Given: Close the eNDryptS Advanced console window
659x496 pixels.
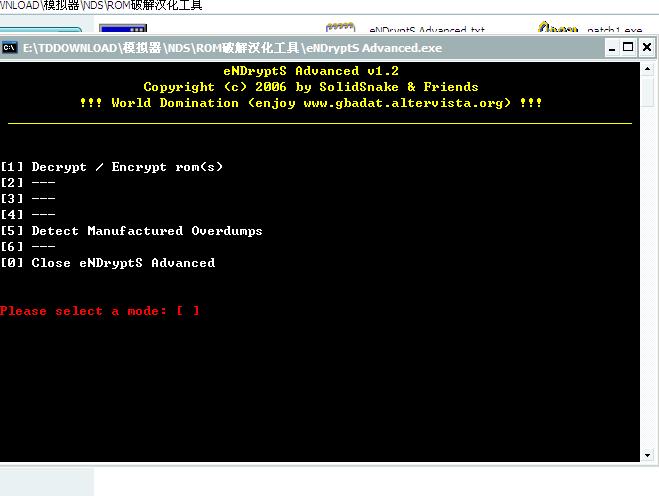Looking at the screenshot, I should [x=647, y=47].
